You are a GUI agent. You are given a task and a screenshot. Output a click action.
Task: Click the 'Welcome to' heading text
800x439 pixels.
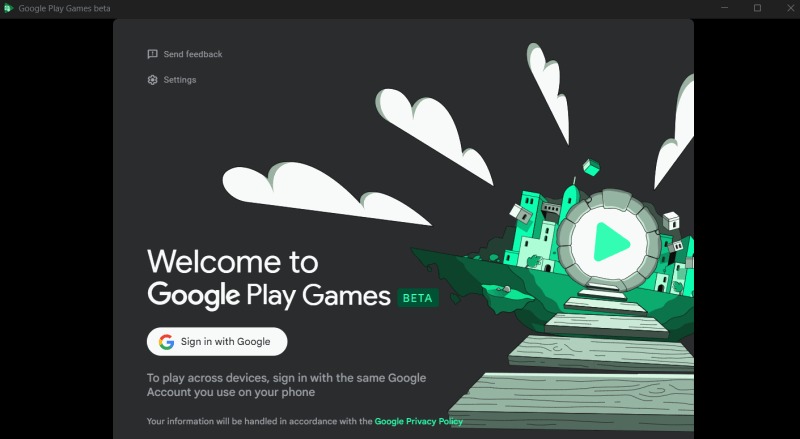pos(233,261)
